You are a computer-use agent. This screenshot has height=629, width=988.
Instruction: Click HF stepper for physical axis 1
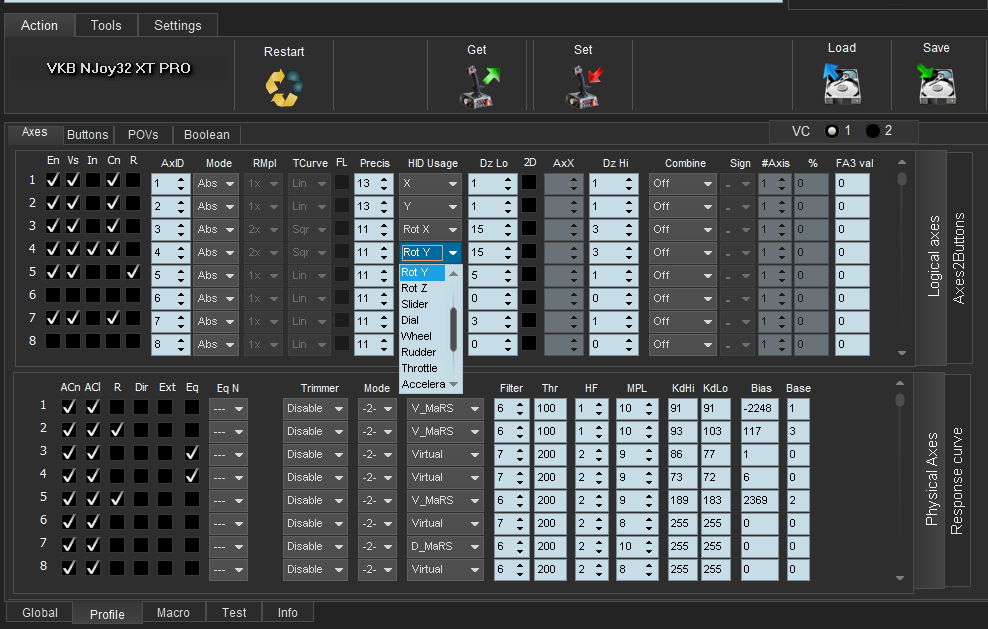pos(599,408)
